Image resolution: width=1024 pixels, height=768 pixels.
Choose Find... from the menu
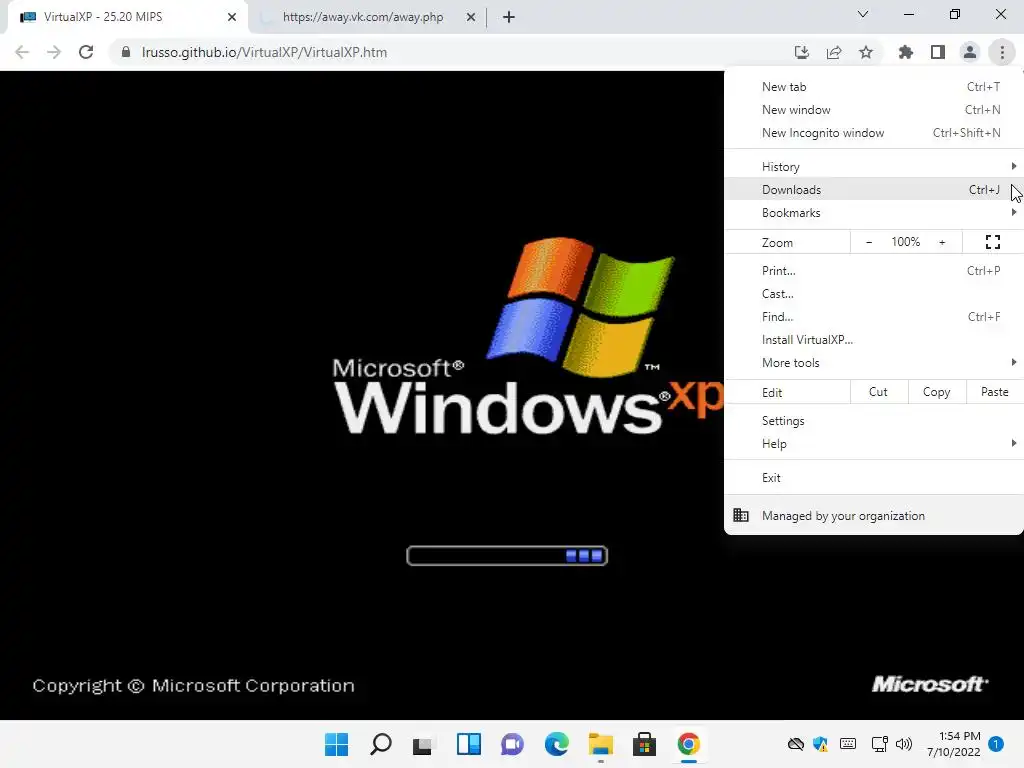point(874,317)
